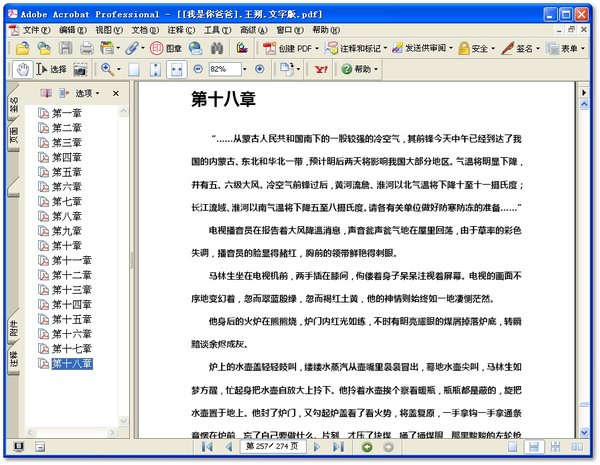Select the Hand tool
This screenshot has height=465, width=600.
[x=23, y=69]
